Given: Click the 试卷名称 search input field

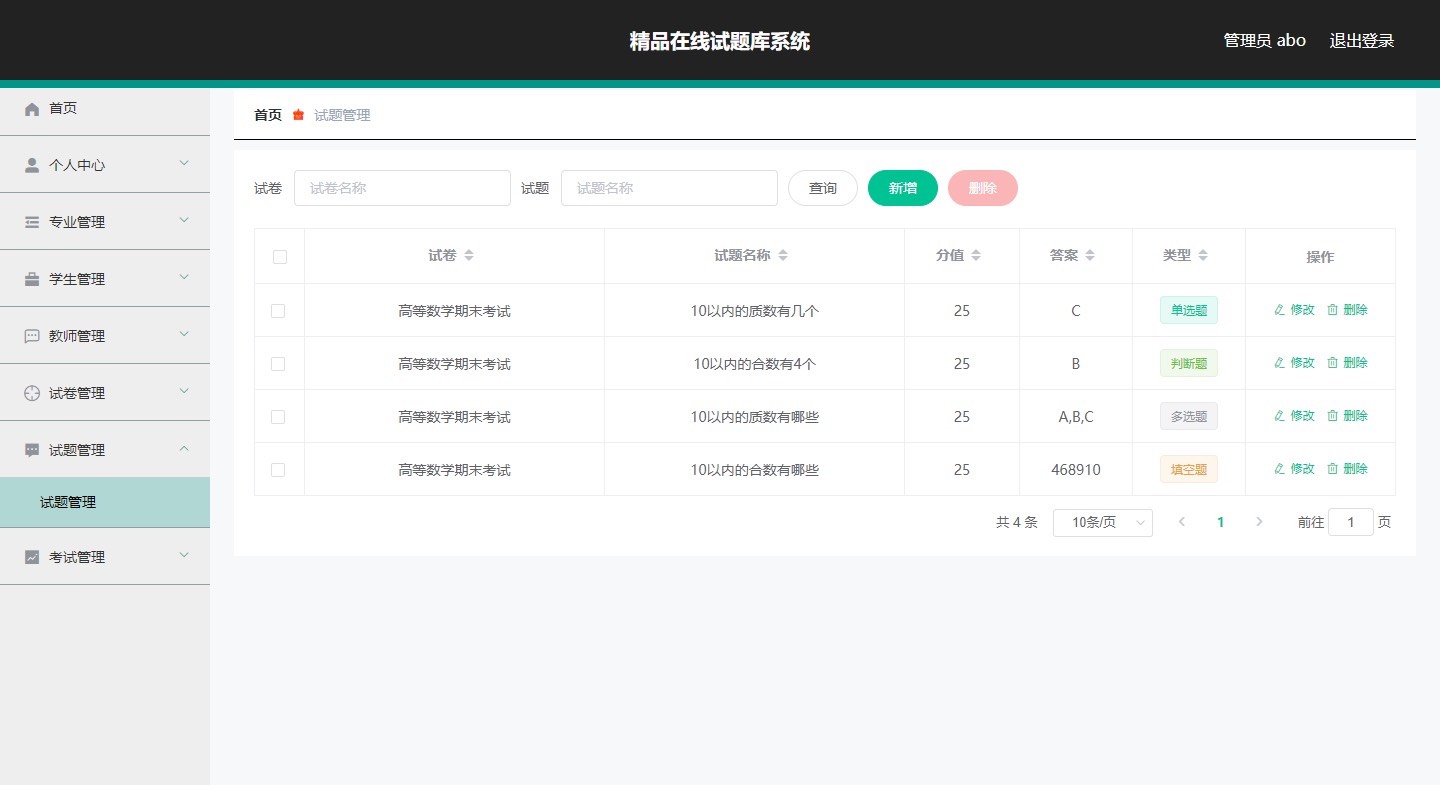Looking at the screenshot, I should pos(402,188).
